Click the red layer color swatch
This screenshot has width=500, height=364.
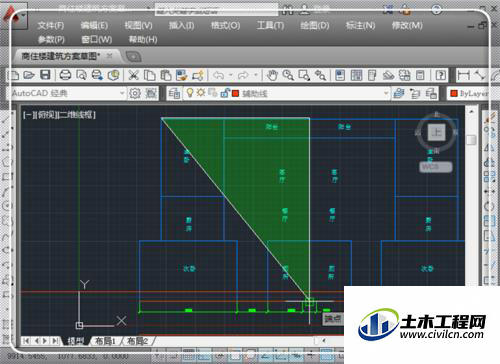(235, 93)
